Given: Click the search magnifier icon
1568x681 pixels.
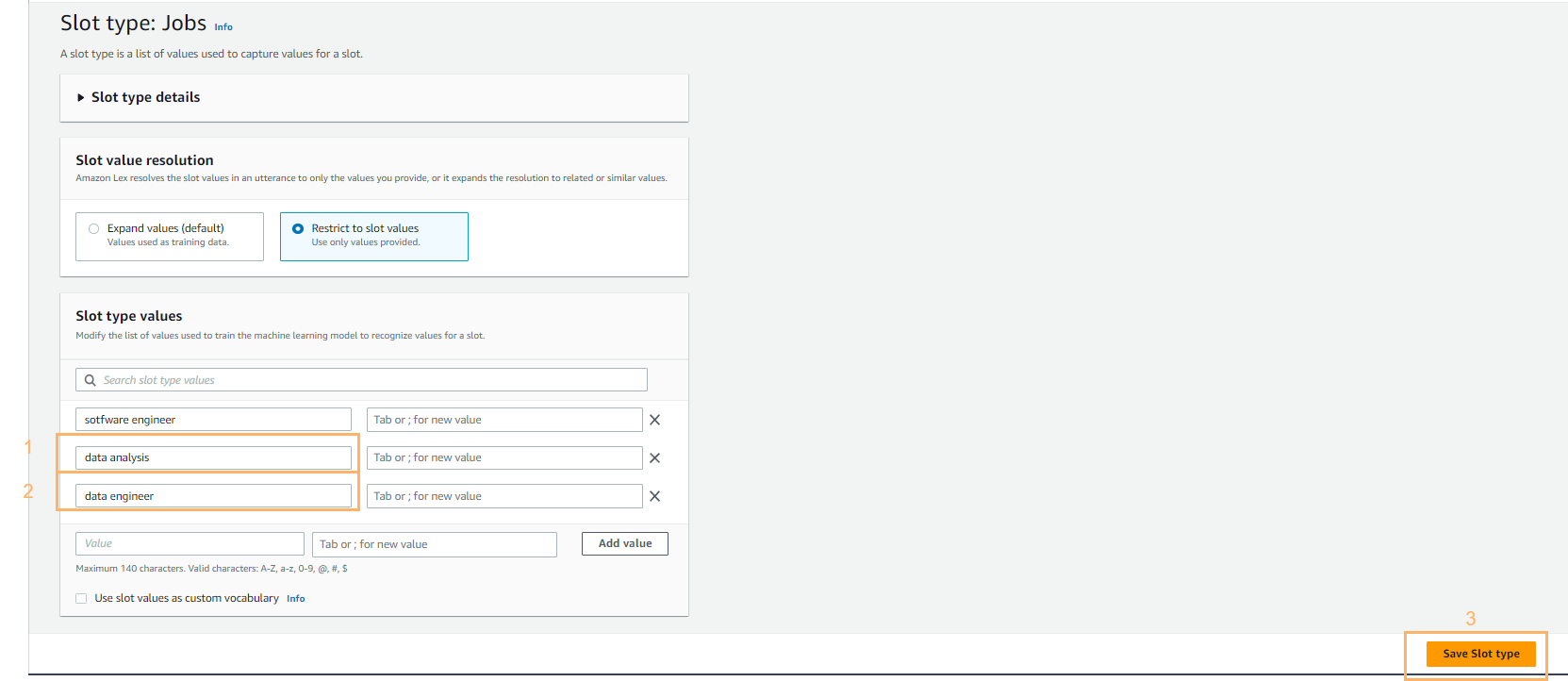Looking at the screenshot, I should point(91,380).
